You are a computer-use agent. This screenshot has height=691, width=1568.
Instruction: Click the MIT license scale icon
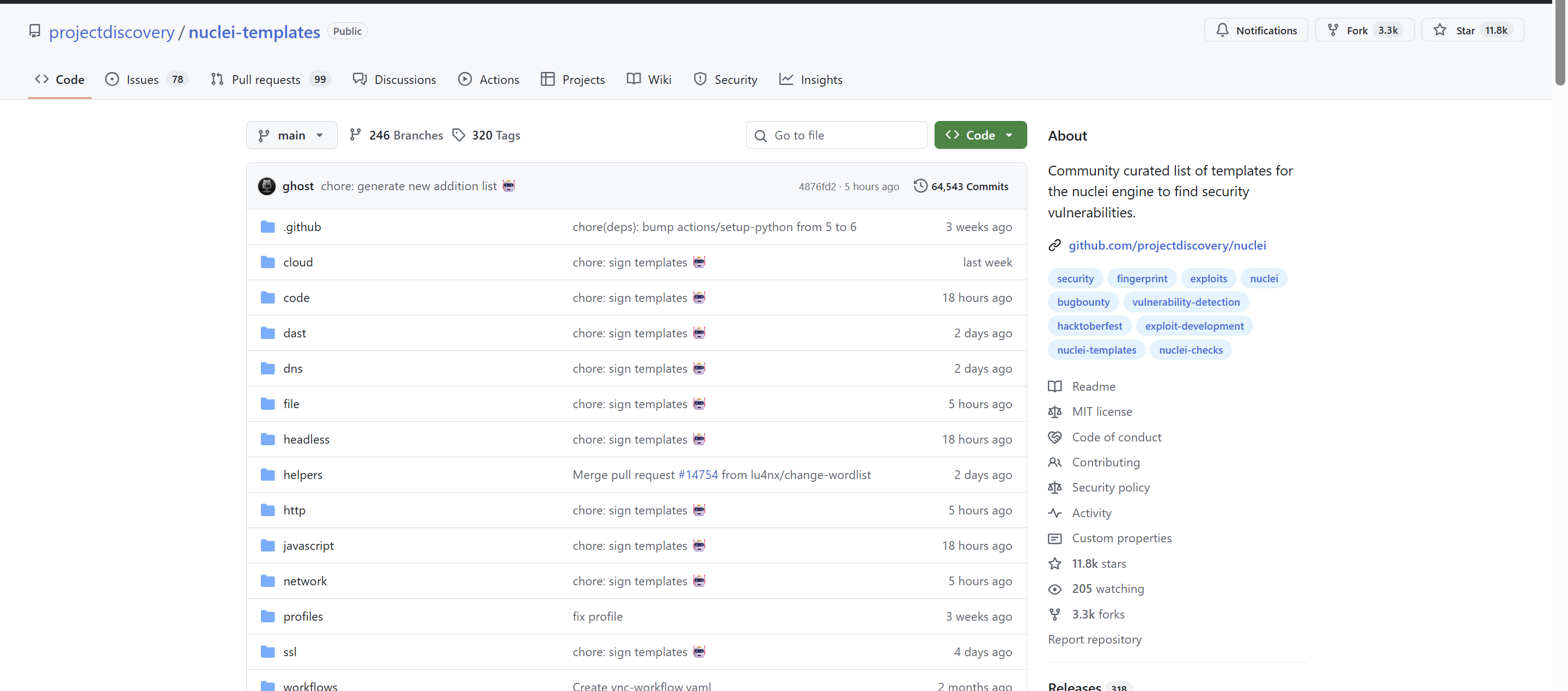[1055, 412]
